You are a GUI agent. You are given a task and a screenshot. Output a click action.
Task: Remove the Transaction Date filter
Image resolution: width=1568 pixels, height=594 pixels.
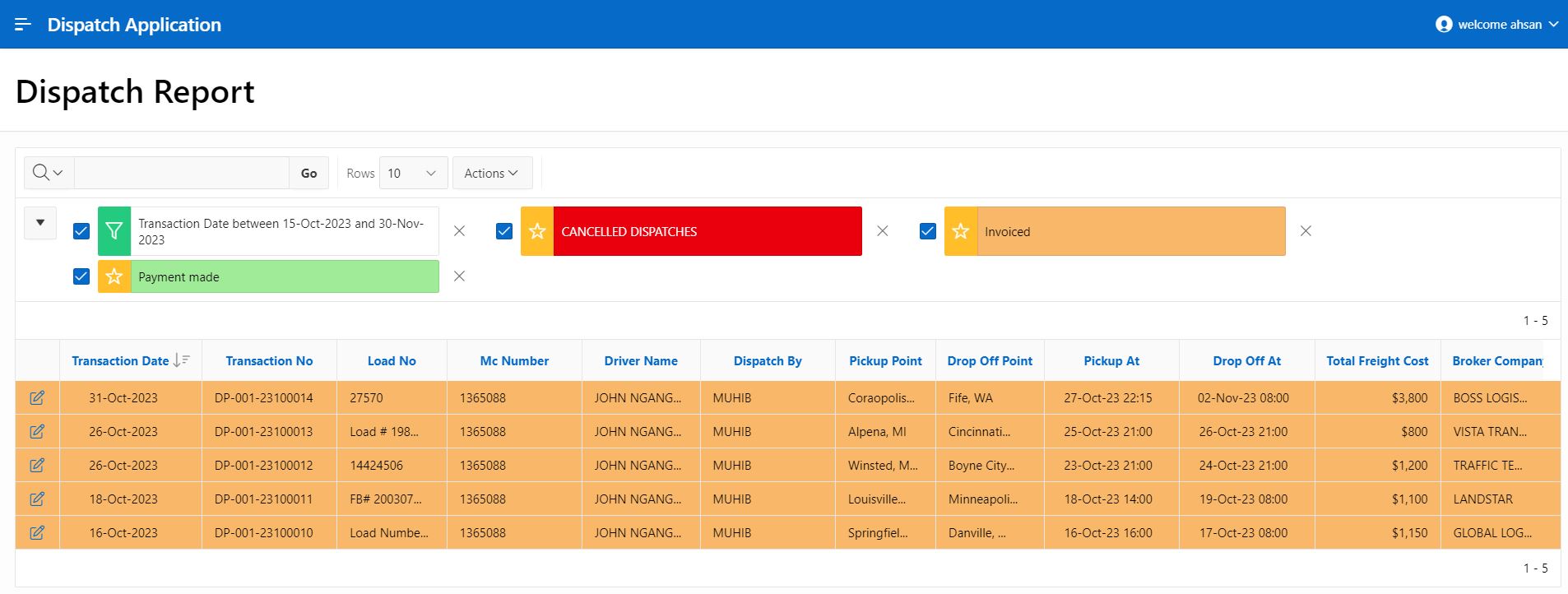[x=460, y=231]
